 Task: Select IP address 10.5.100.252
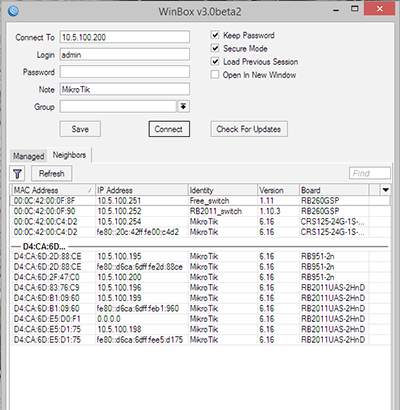(119, 211)
